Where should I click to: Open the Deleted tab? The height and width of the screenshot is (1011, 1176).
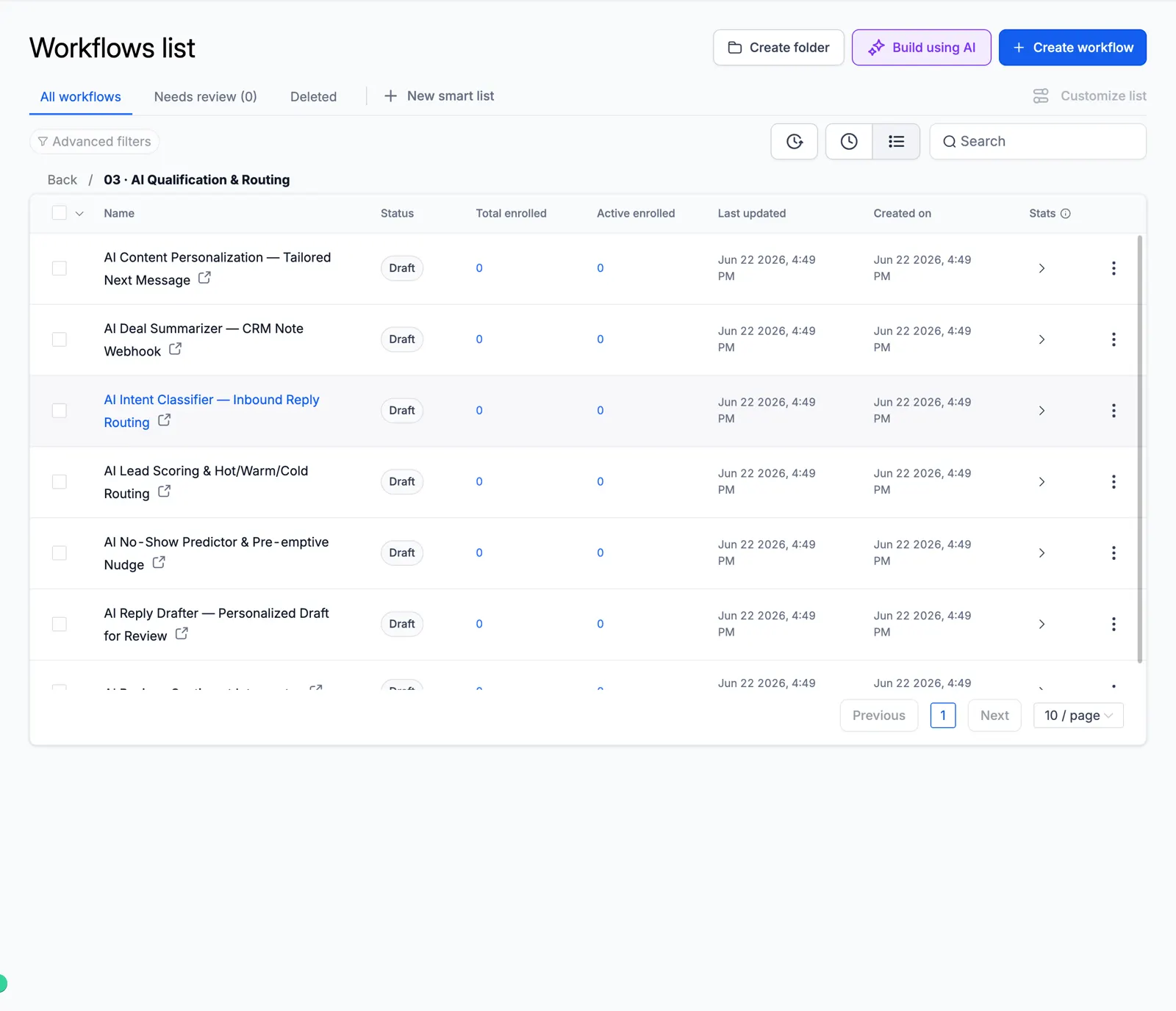point(314,97)
